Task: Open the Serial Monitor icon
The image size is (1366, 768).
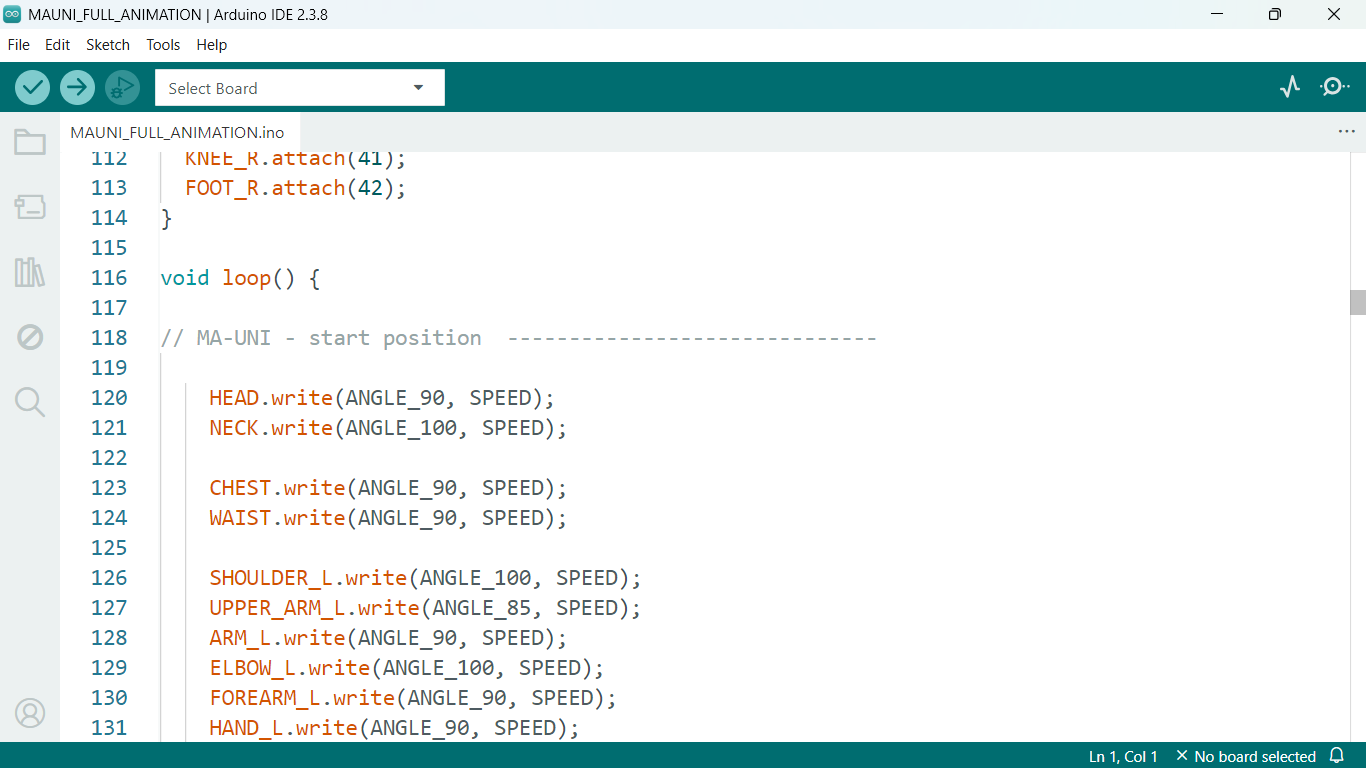Action: [x=1334, y=87]
